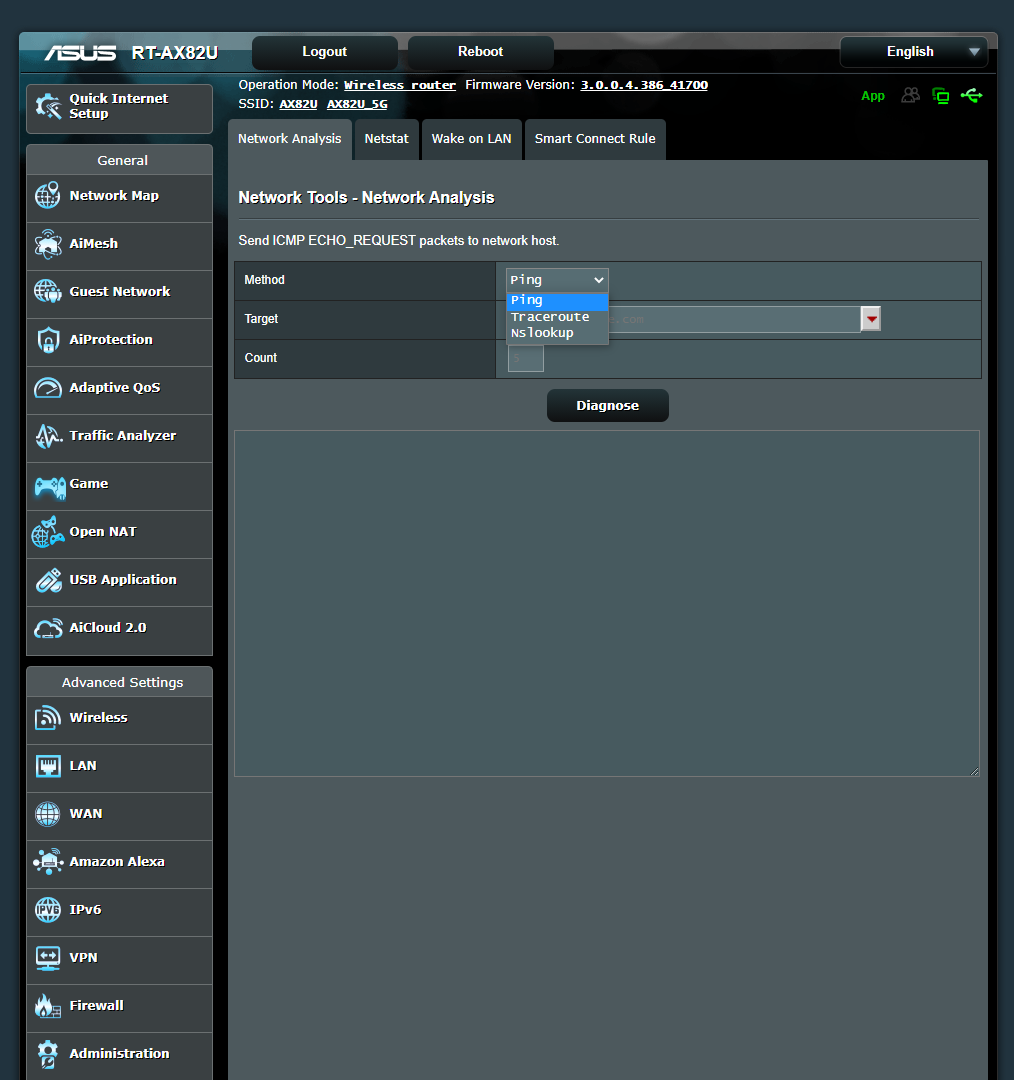Viewport: 1014px width, 1080px height.
Task: Click the Game controller icon
Action: [x=50, y=487]
